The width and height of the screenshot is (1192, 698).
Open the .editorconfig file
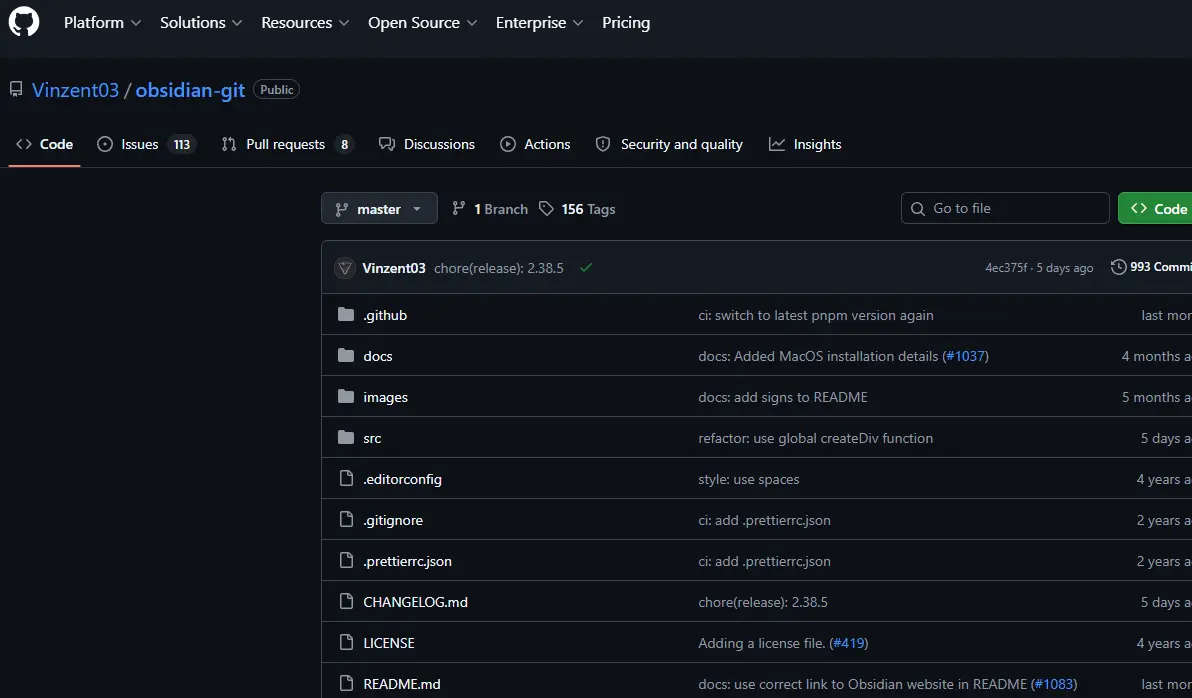402,479
